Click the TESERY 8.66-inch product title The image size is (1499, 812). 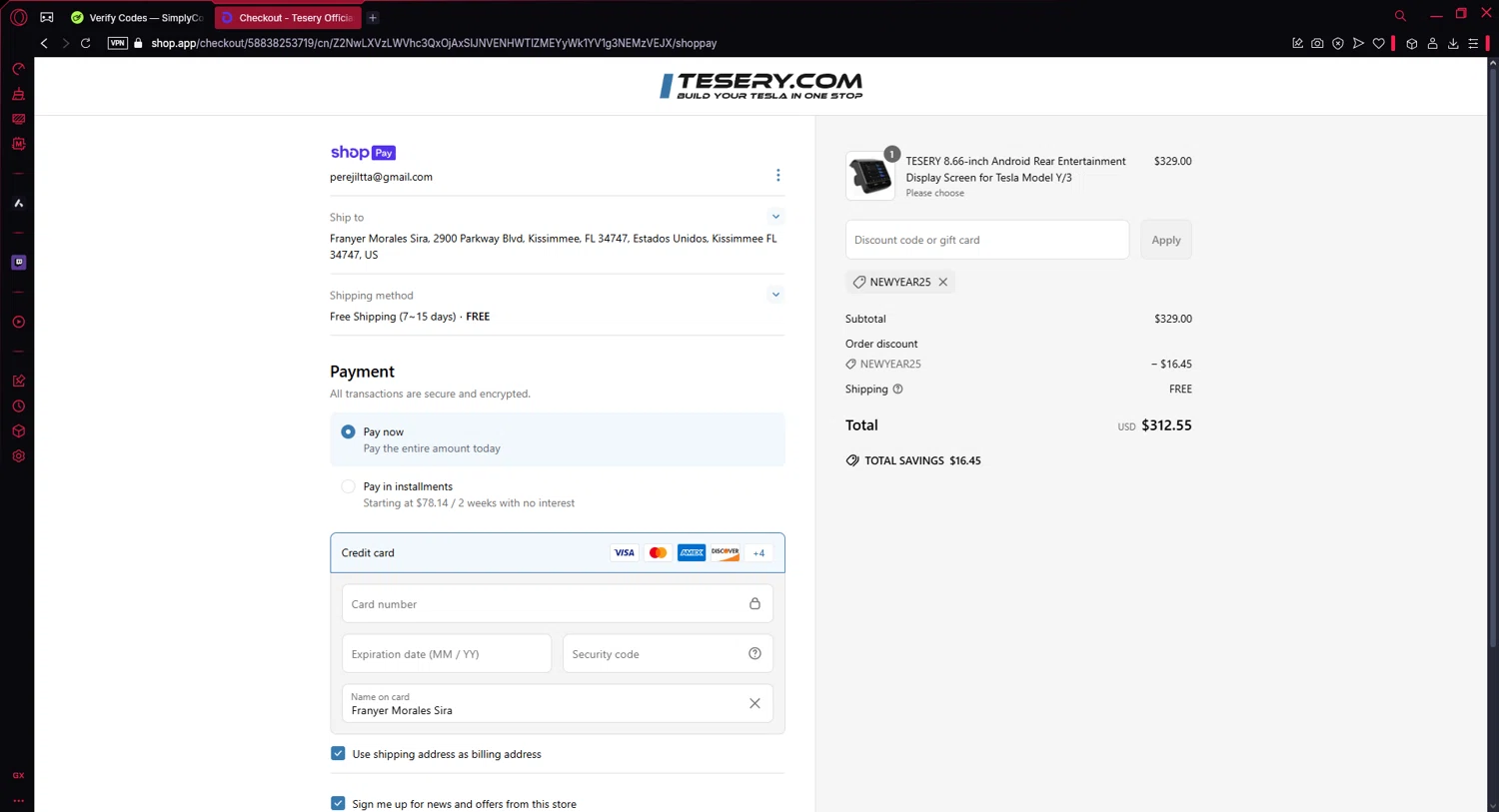(x=1015, y=169)
